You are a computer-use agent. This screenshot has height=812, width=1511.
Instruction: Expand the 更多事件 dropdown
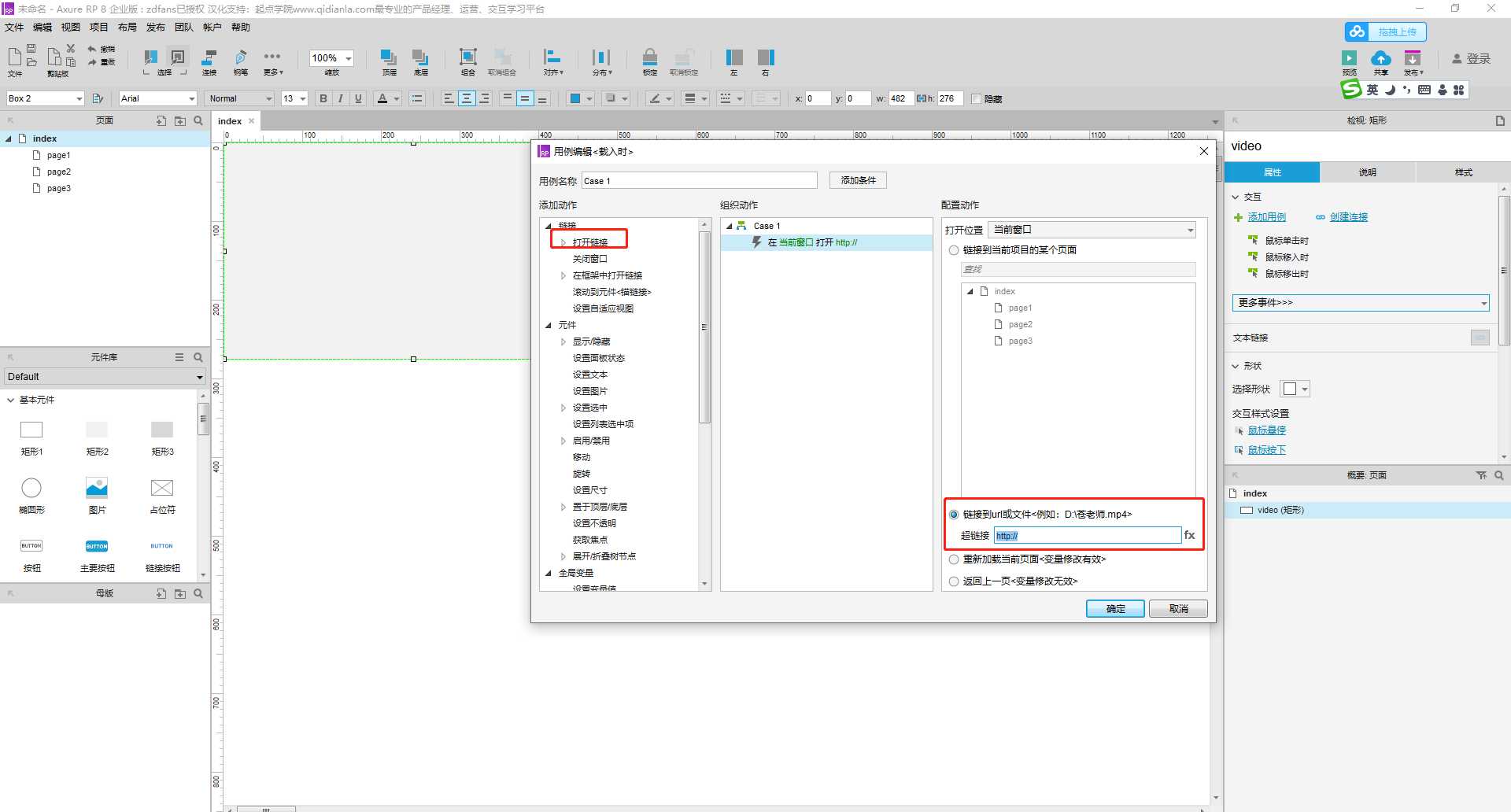click(x=1361, y=303)
